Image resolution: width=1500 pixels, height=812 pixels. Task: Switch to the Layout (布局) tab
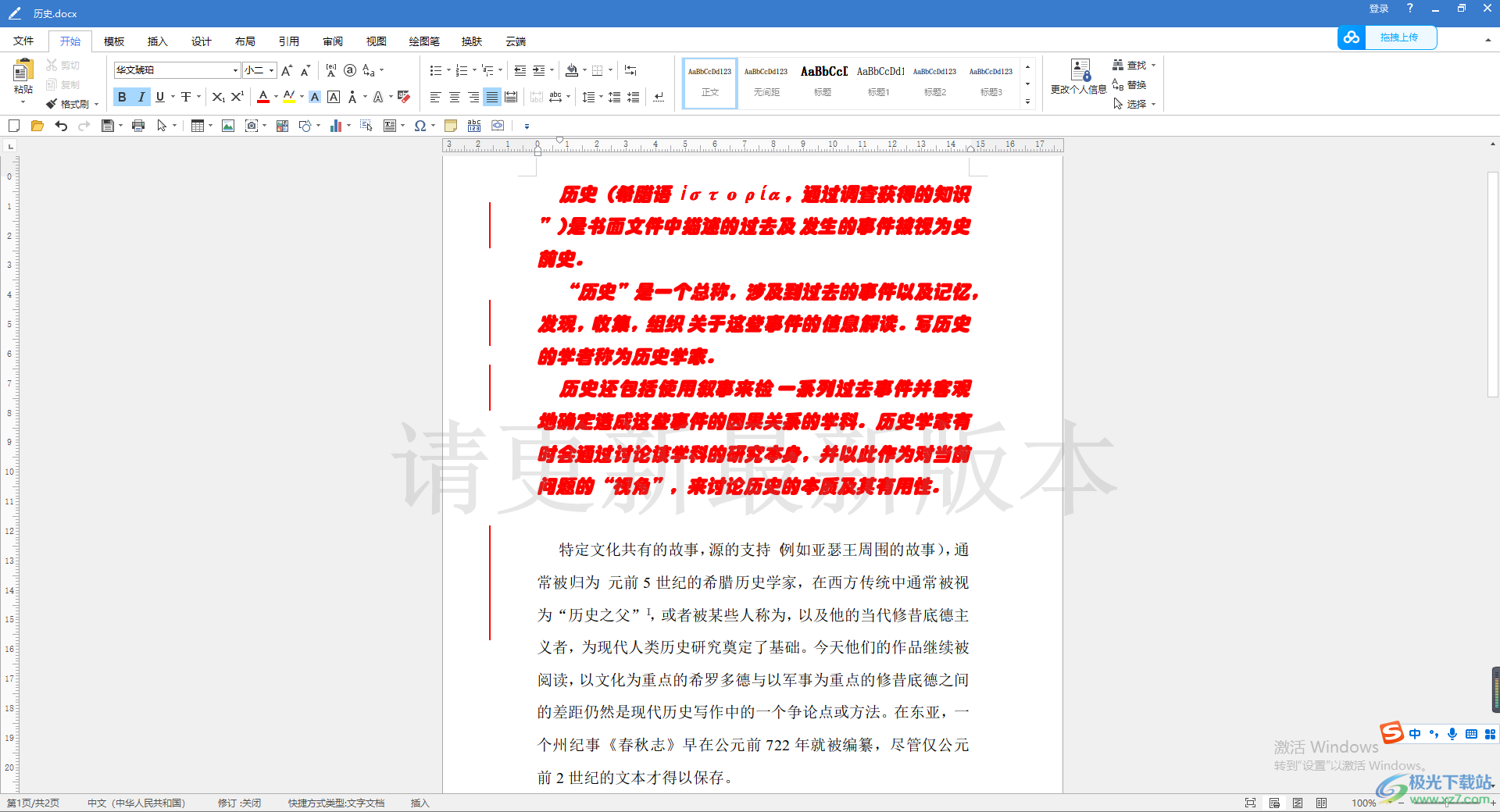tap(245, 41)
